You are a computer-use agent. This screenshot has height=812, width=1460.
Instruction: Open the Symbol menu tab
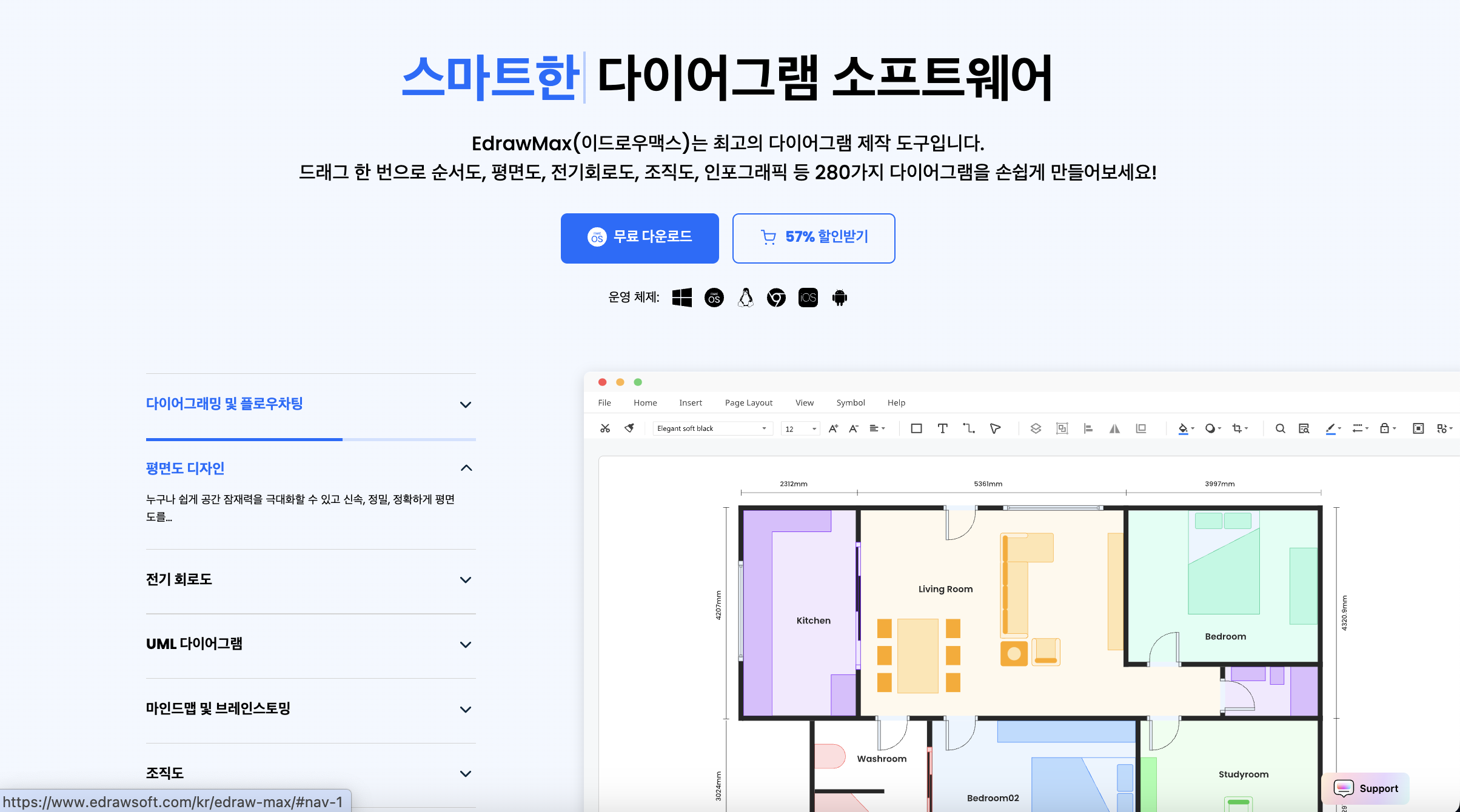(x=850, y=402)
